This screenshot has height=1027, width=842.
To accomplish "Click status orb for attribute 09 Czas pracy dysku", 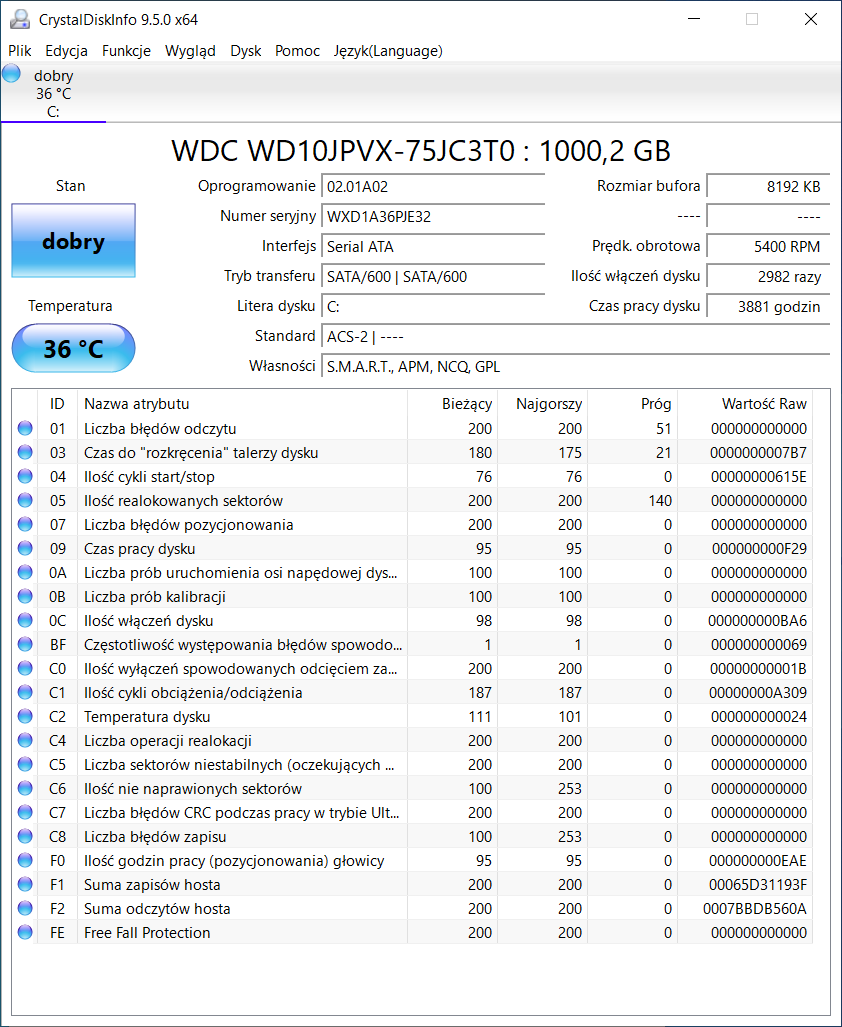I will 25,548.
